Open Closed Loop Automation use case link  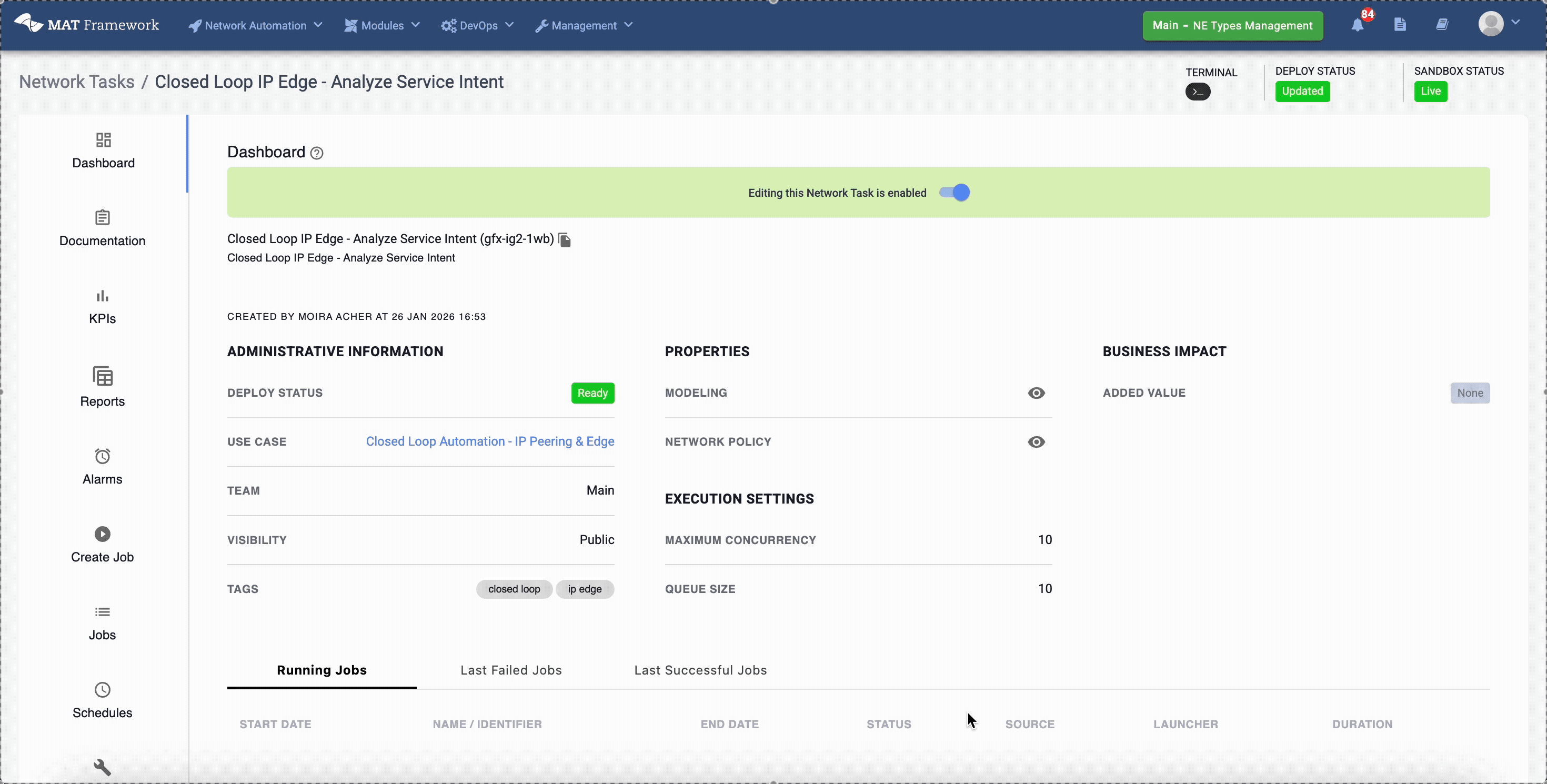tap(489, 441)
